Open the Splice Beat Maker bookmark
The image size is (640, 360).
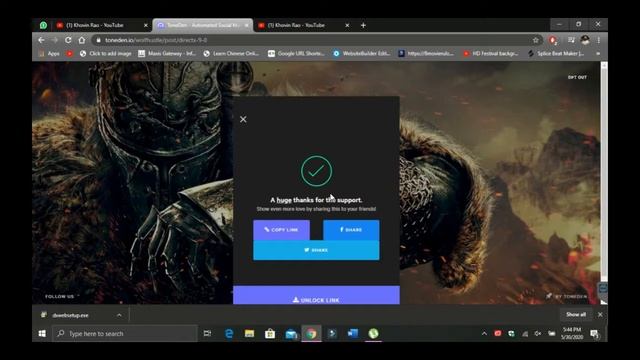point(556,53)
